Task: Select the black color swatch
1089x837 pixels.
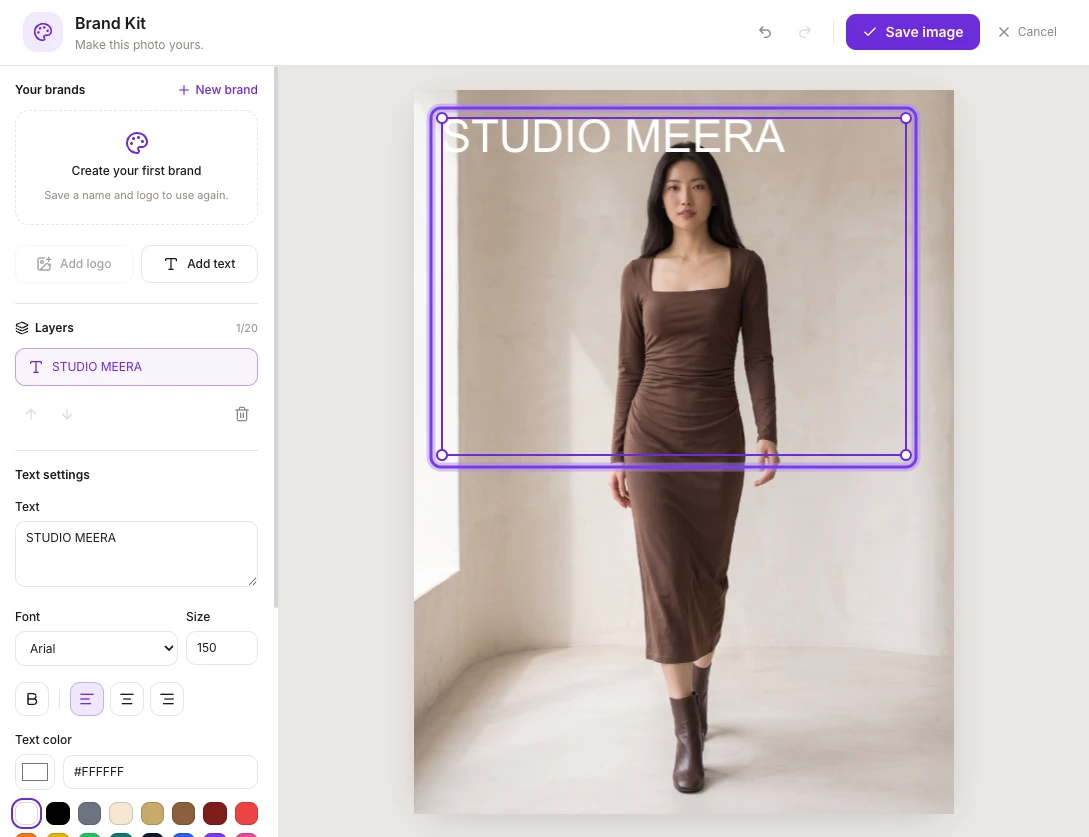Action: point(58,813)
